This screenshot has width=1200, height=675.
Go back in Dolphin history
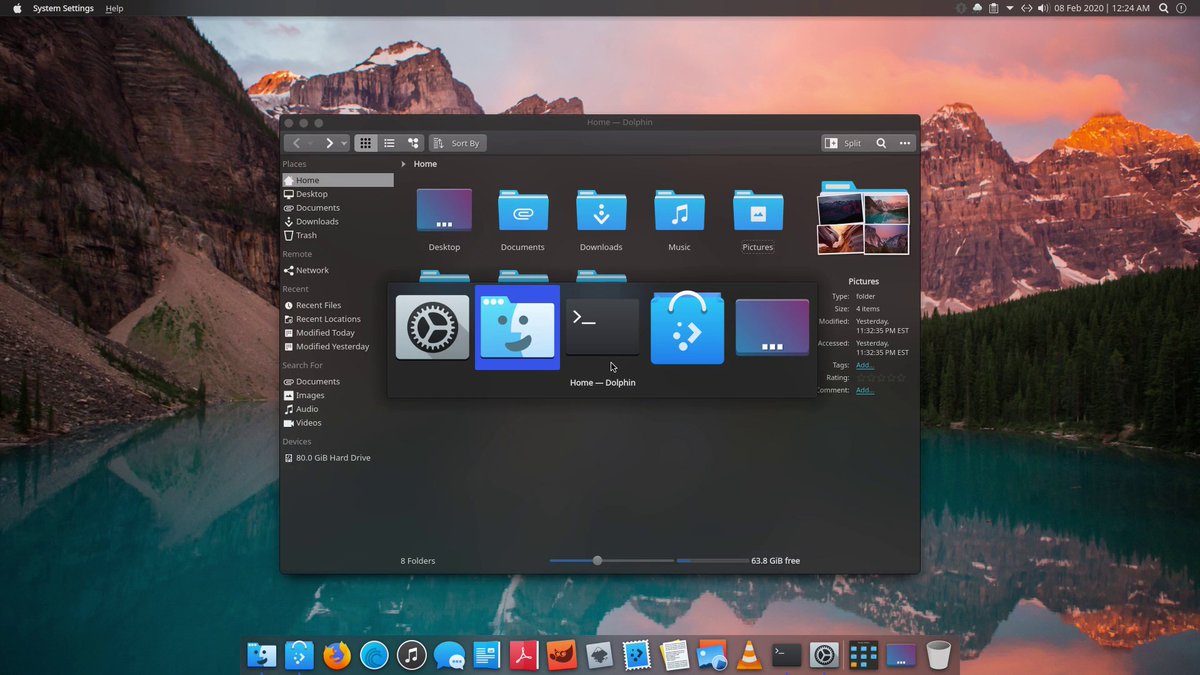[x=296, y=143]
